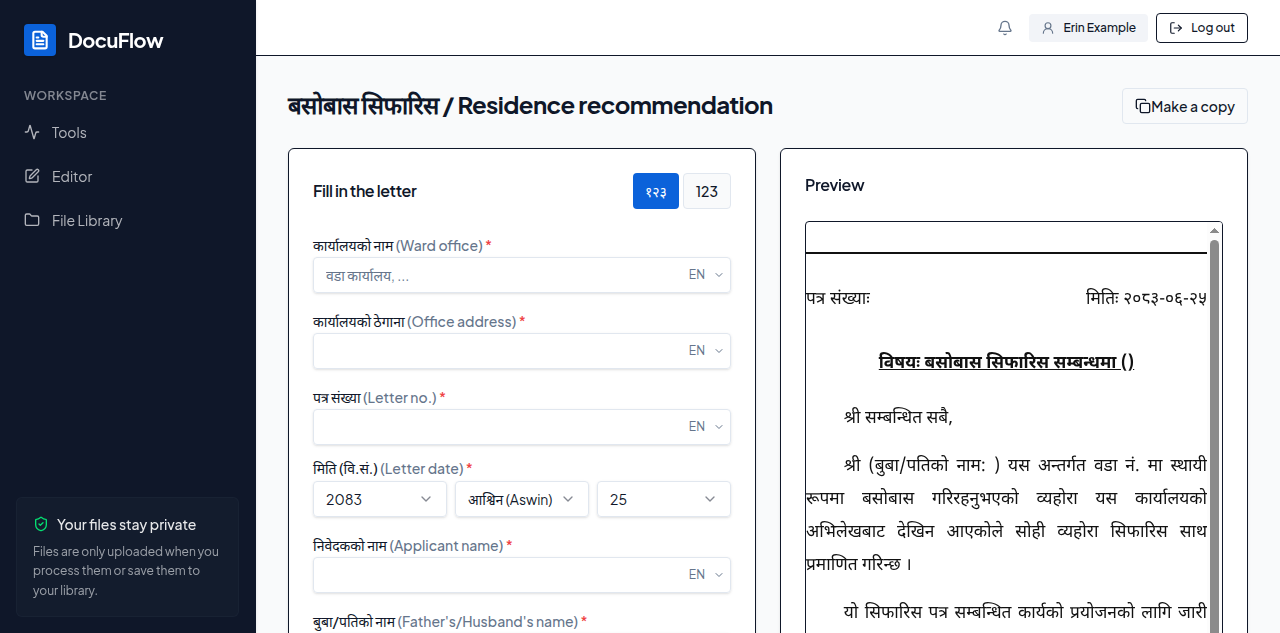Viewport: 1280px width, 633px height.
Task: Open Editor in workspace sidebar
Action: coord(128,176)
